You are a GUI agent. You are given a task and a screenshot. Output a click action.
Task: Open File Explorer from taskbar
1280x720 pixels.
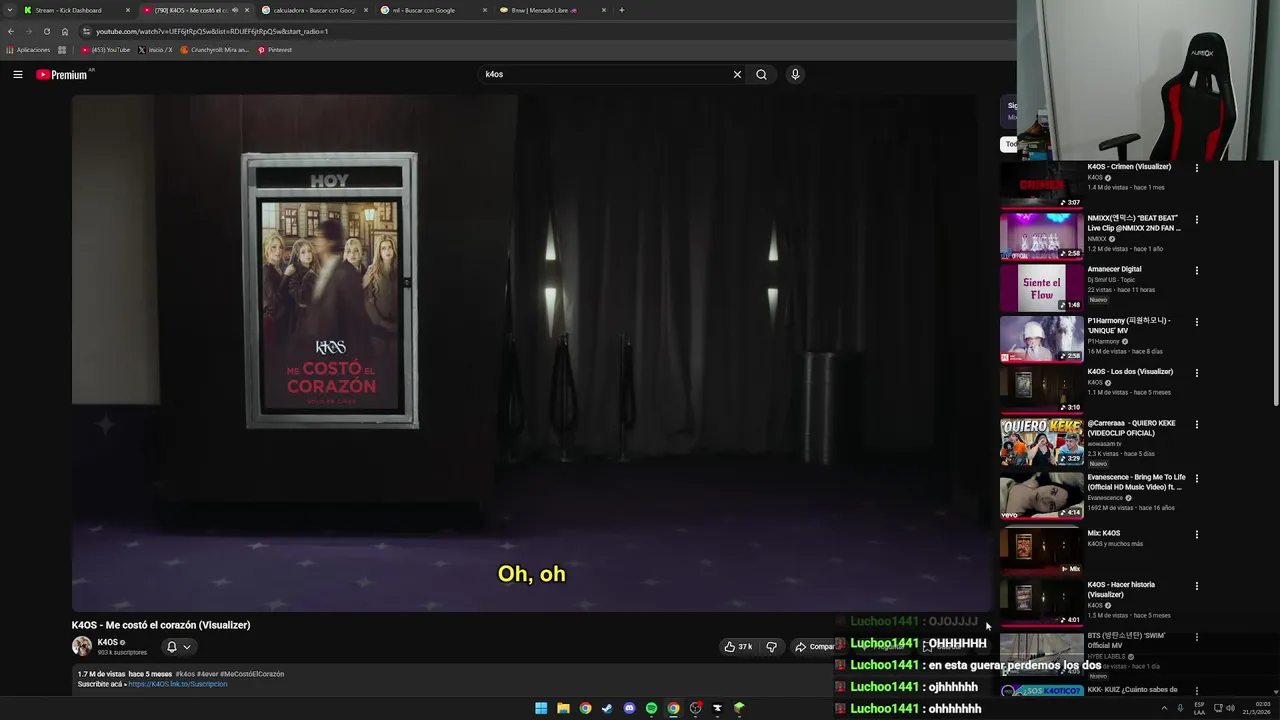coord(563,708)
